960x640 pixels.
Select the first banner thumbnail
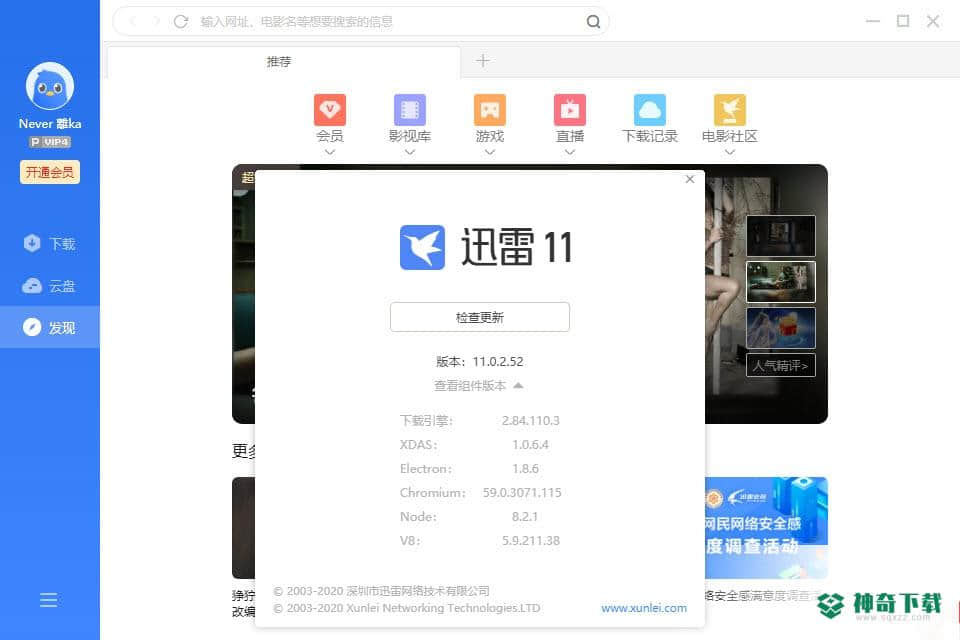[781, 236]
